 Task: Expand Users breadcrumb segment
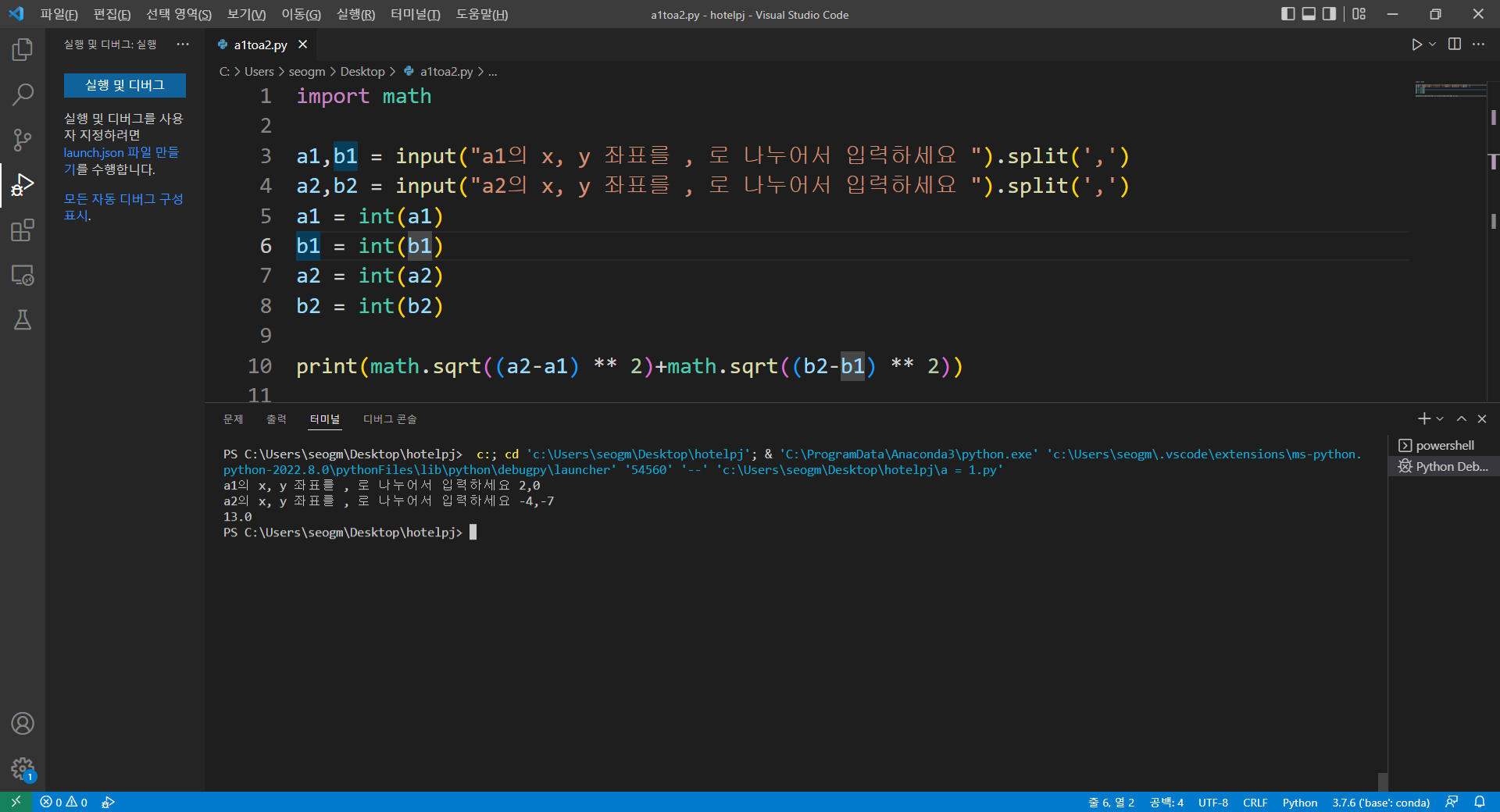[259, 72]
